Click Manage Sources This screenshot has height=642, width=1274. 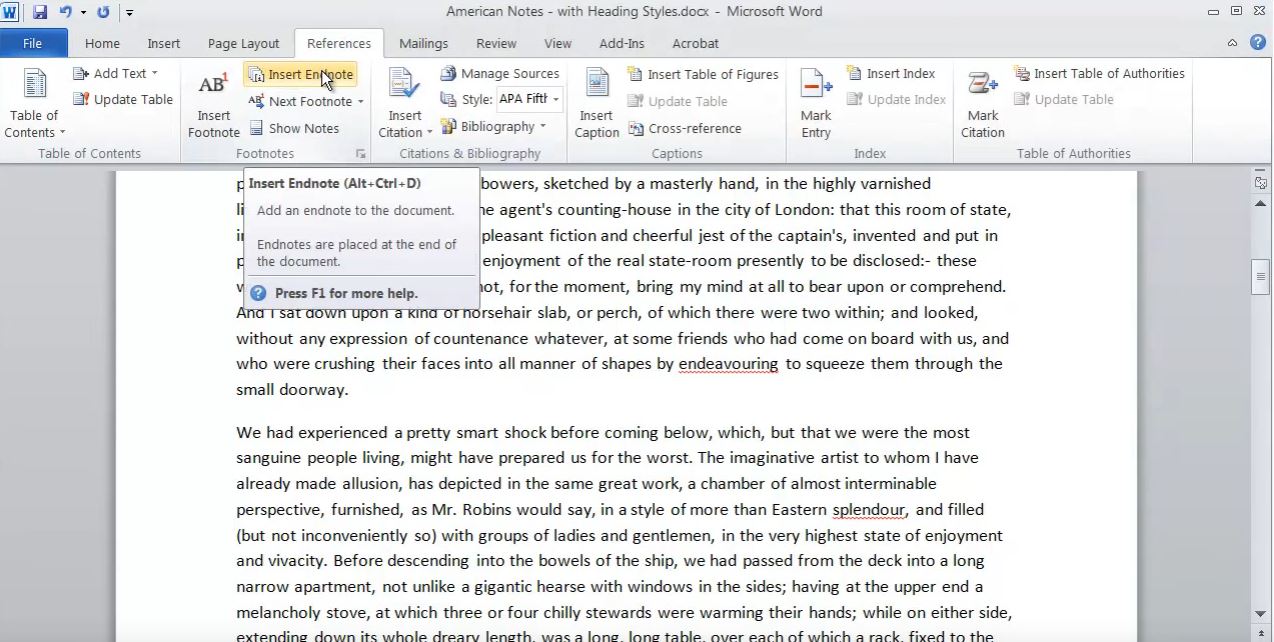pos(499,73)
